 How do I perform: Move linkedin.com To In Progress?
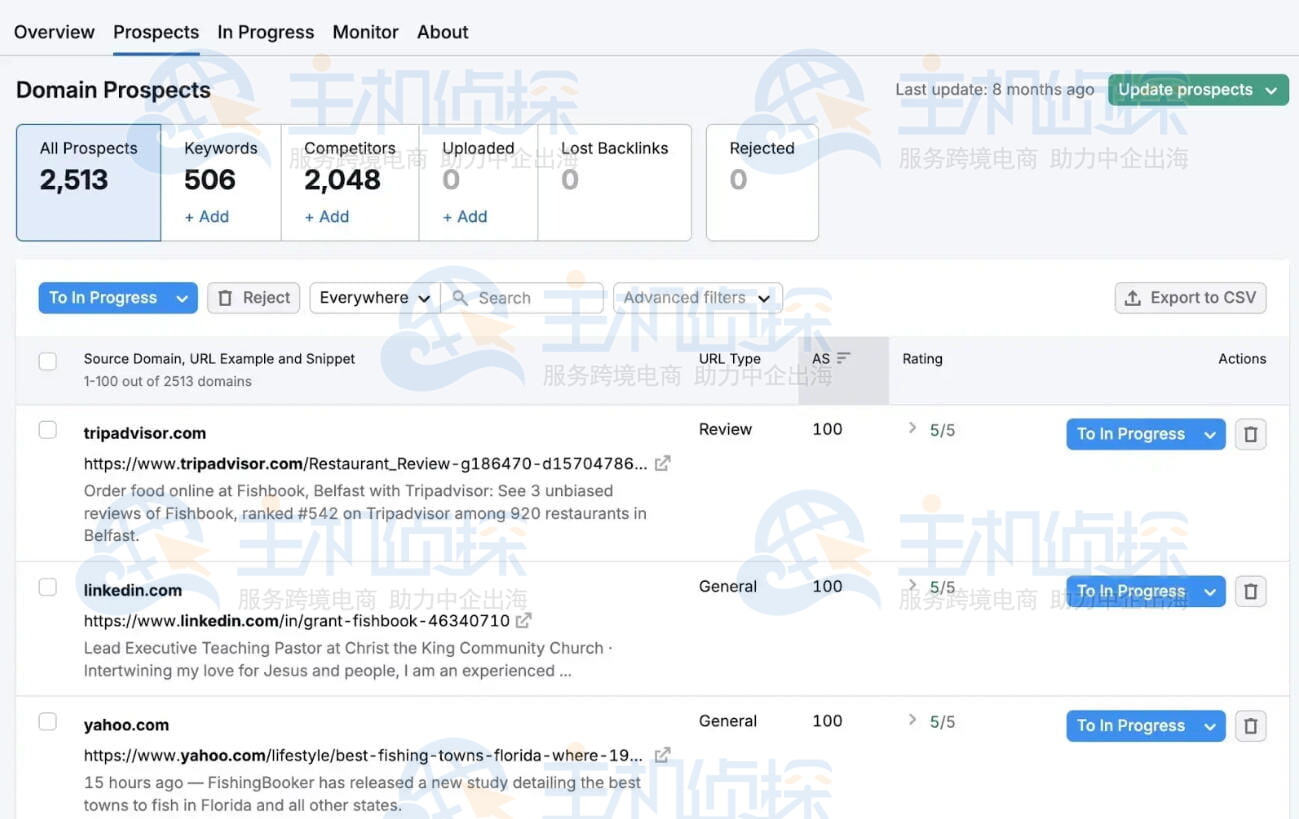[x=1131, y=591]
